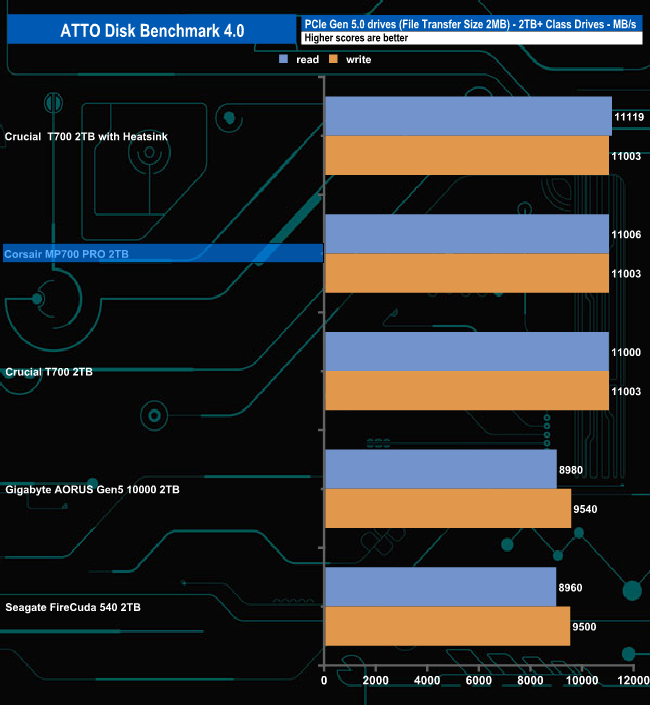Click the orange write legend swatch
650x705 pixels.
pos(333,59)
